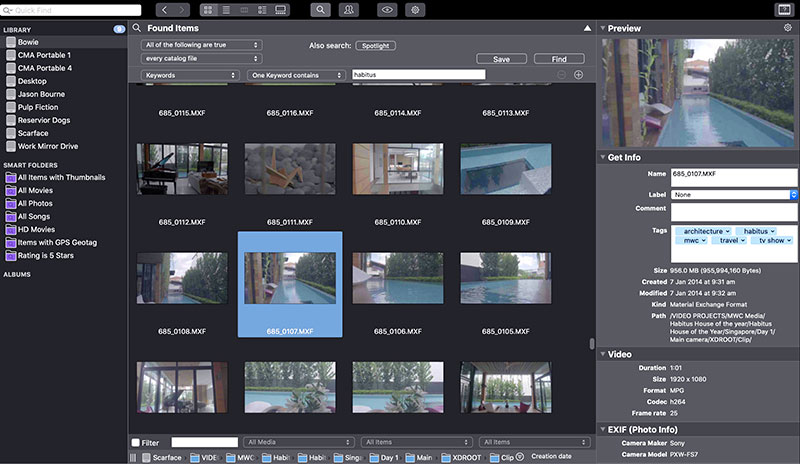The height and width of the screenshot is (464, 800).
Task: Click the Name field showing 685_0107.MXF
Action: [x=734, y=177]
